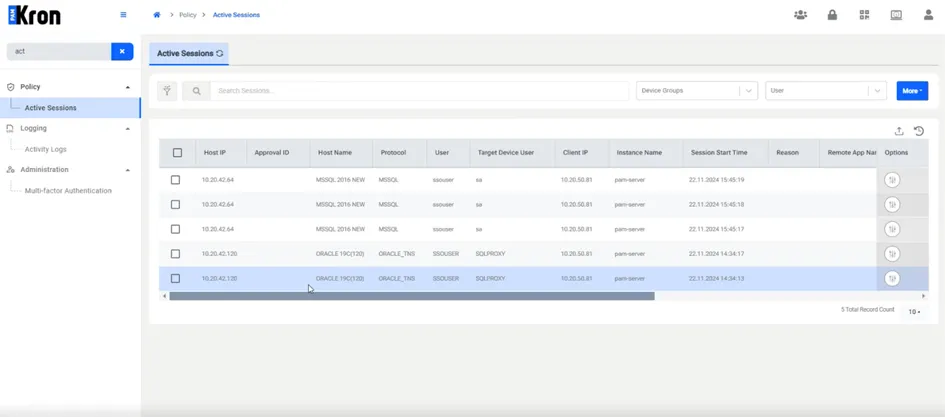Open options icon for 15:45:19 session row
Image resolution: width=945 pixels, height=417 pixels.
tap(892, 180)
